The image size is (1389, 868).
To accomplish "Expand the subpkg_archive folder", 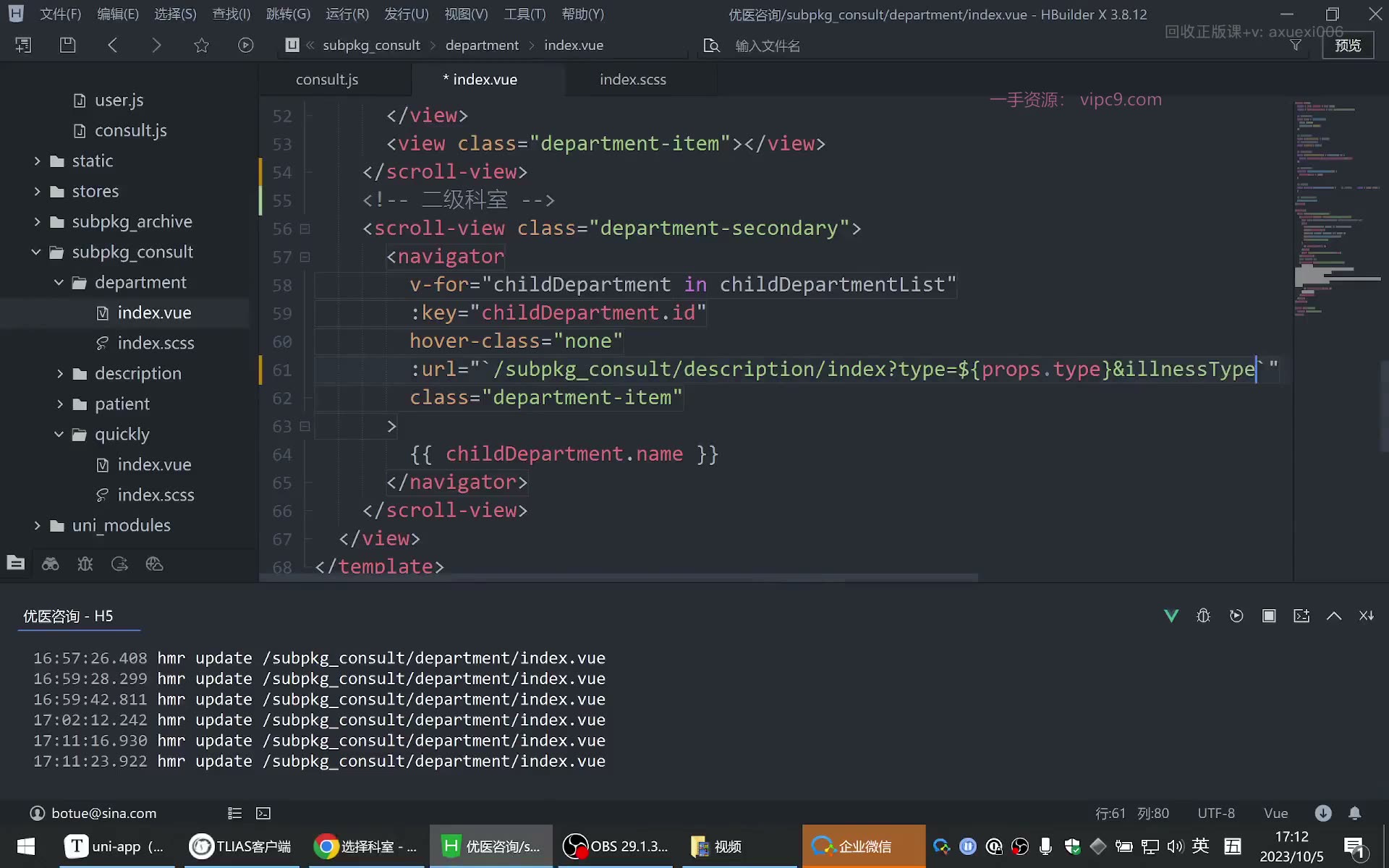I will click(x=37, y=221).
